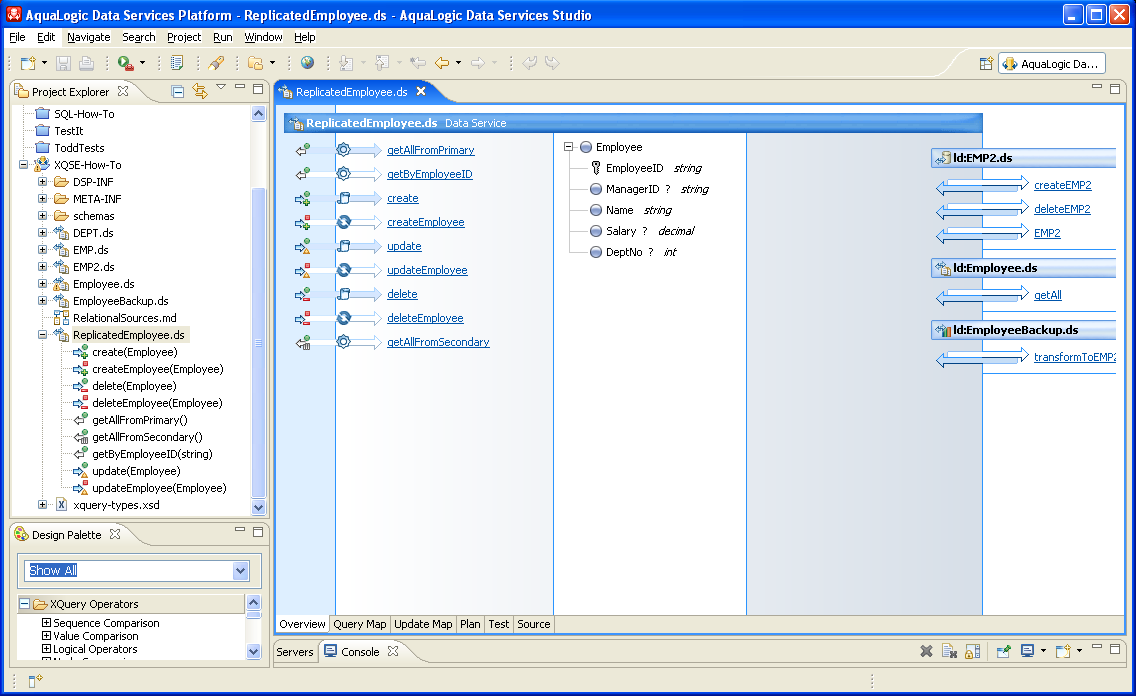Screen dimensions: 1136x696
Task: Click the Open Perspective icon
Action: click(986, 64)
